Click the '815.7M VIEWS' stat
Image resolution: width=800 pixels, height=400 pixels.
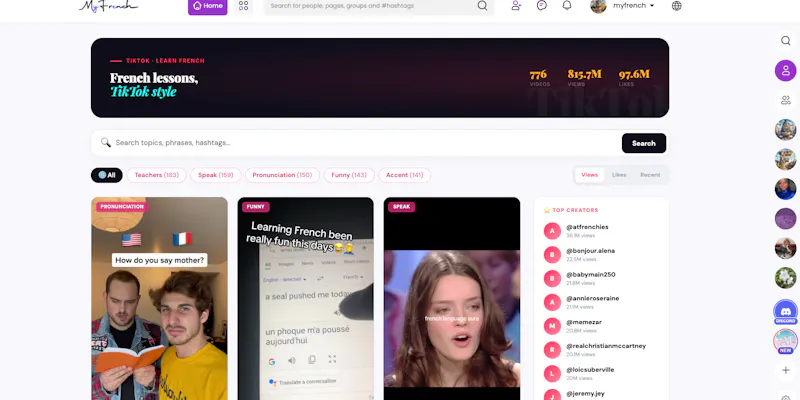[x=584, y=78]
